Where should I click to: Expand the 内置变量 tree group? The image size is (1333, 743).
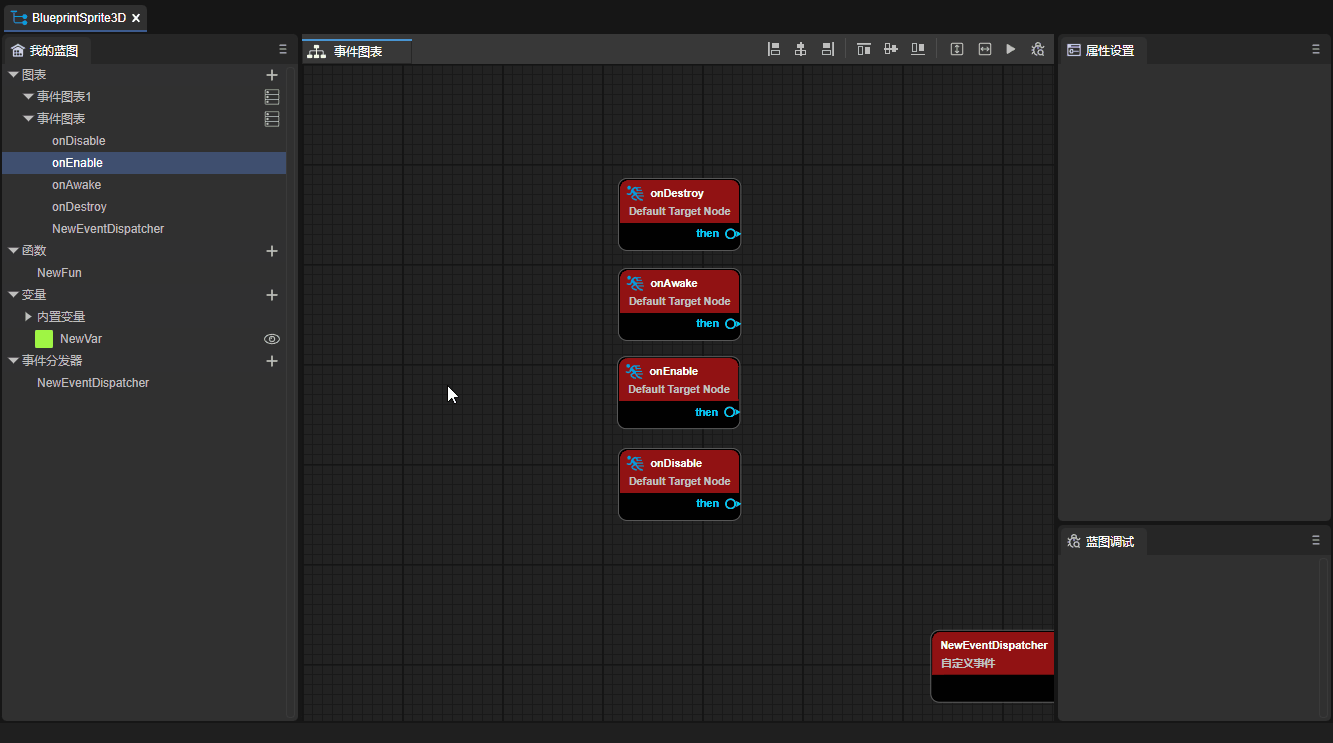pos(28,317)
